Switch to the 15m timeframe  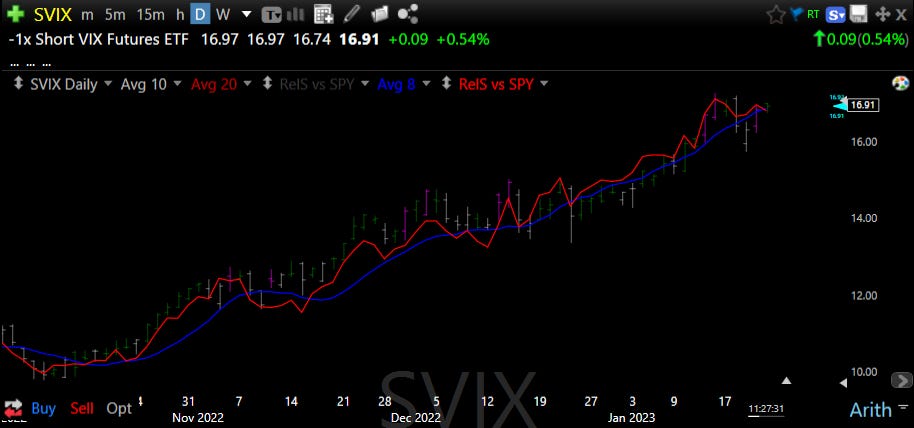[150, 15]
